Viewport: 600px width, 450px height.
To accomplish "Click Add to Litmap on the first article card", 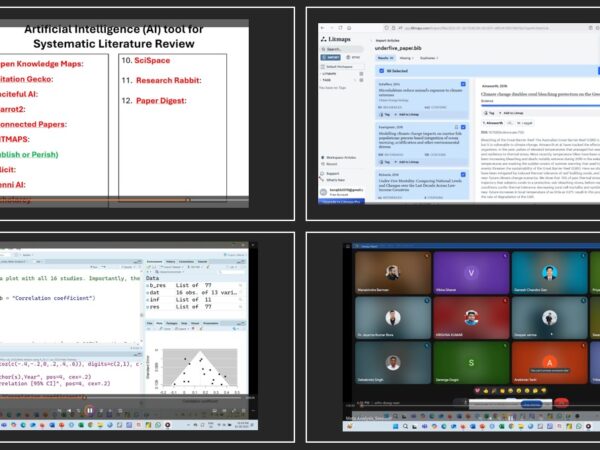I will click(407, 114).
